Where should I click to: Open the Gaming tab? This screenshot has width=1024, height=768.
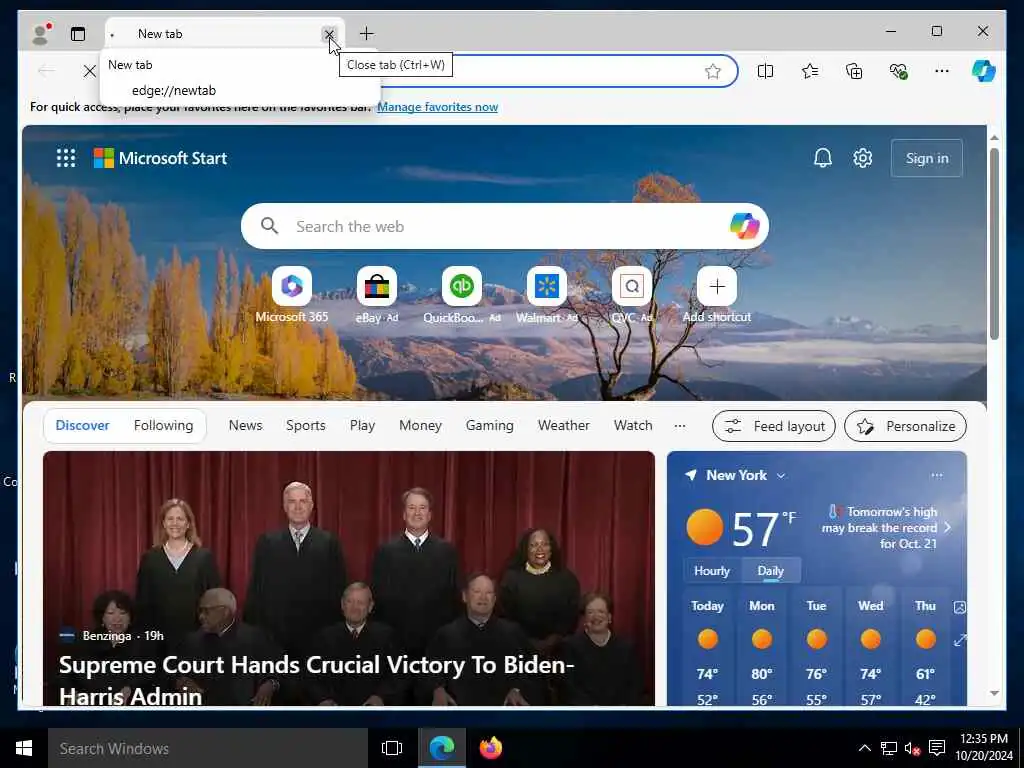click(489, 426)
